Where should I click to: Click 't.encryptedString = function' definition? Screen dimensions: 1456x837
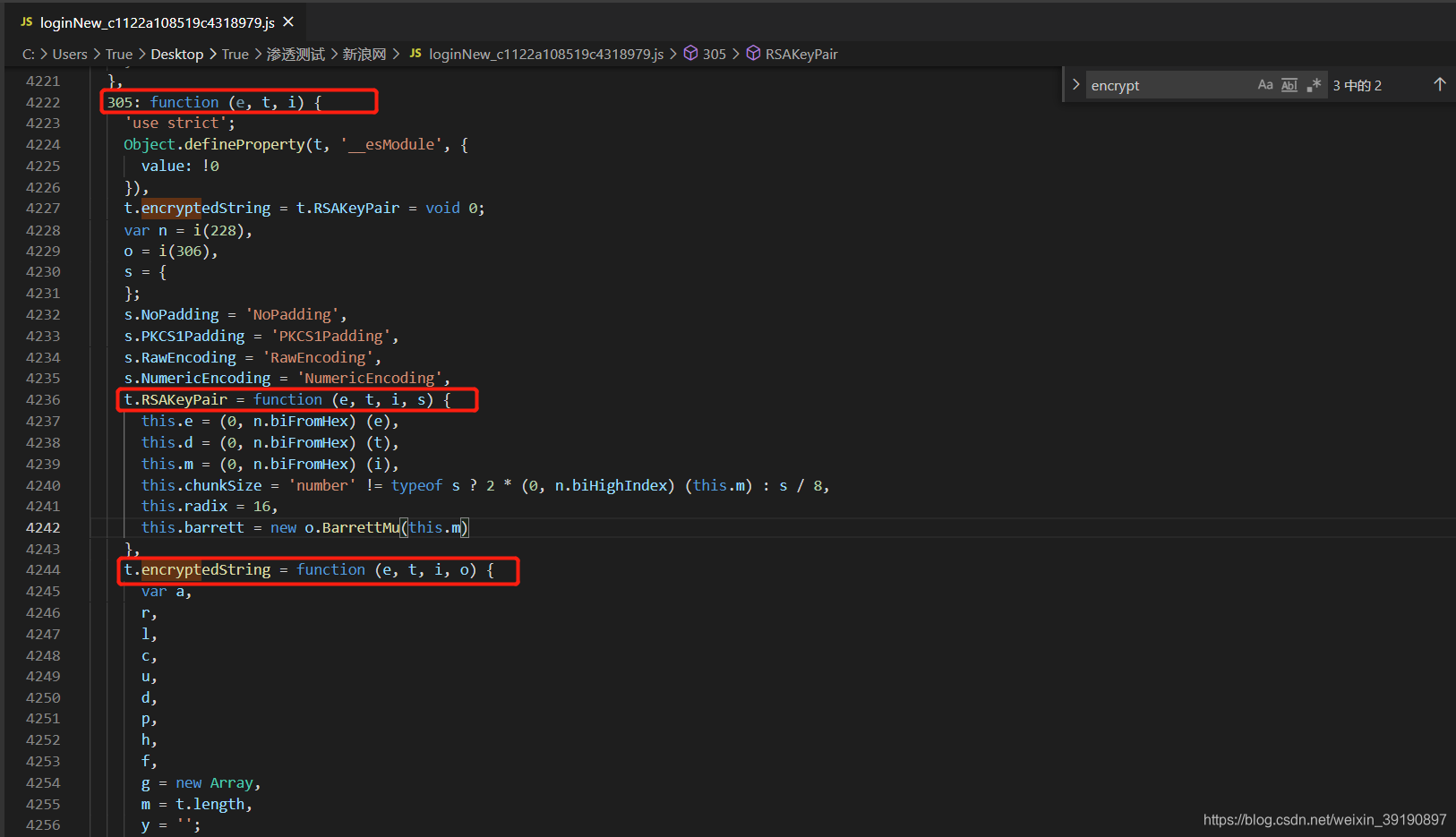(x=309, y=569)
